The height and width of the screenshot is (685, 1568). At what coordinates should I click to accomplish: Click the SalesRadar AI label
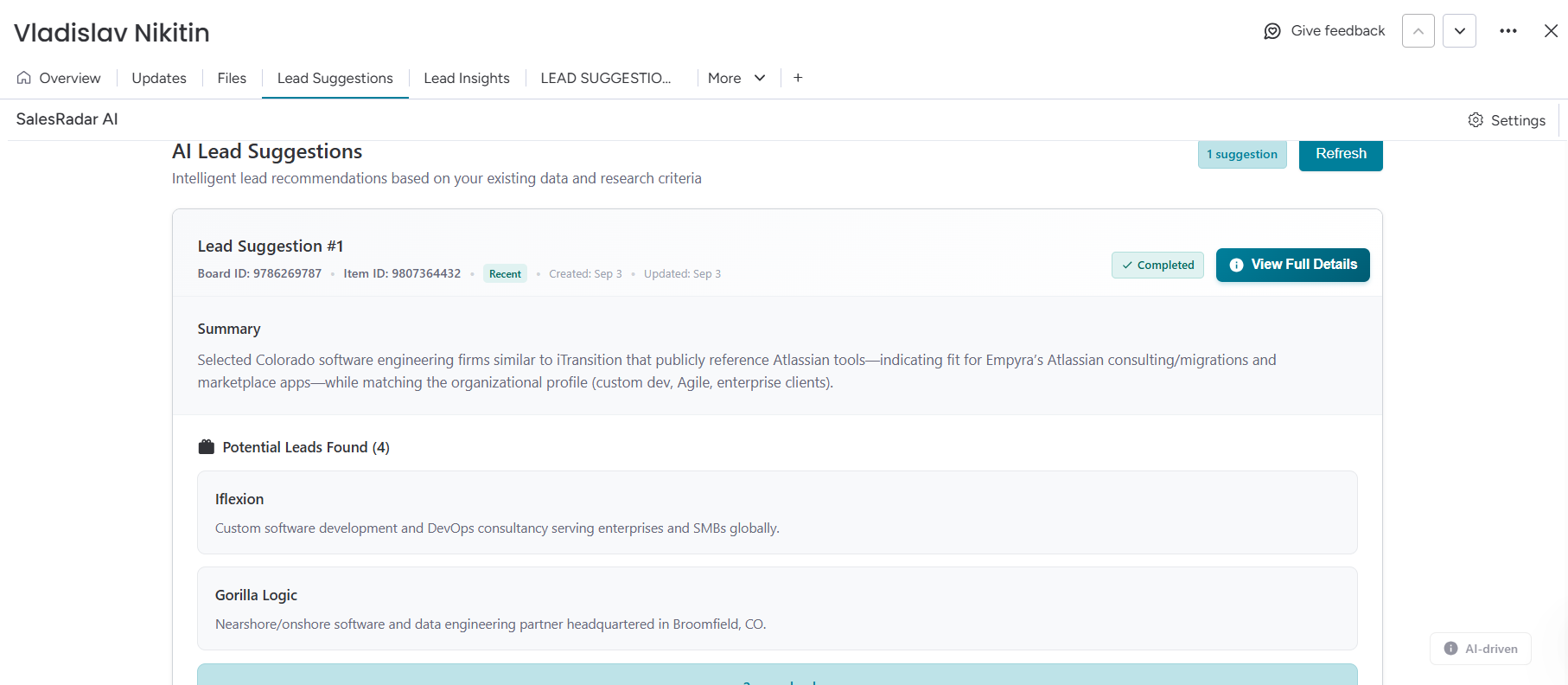[x=67, y=119]
